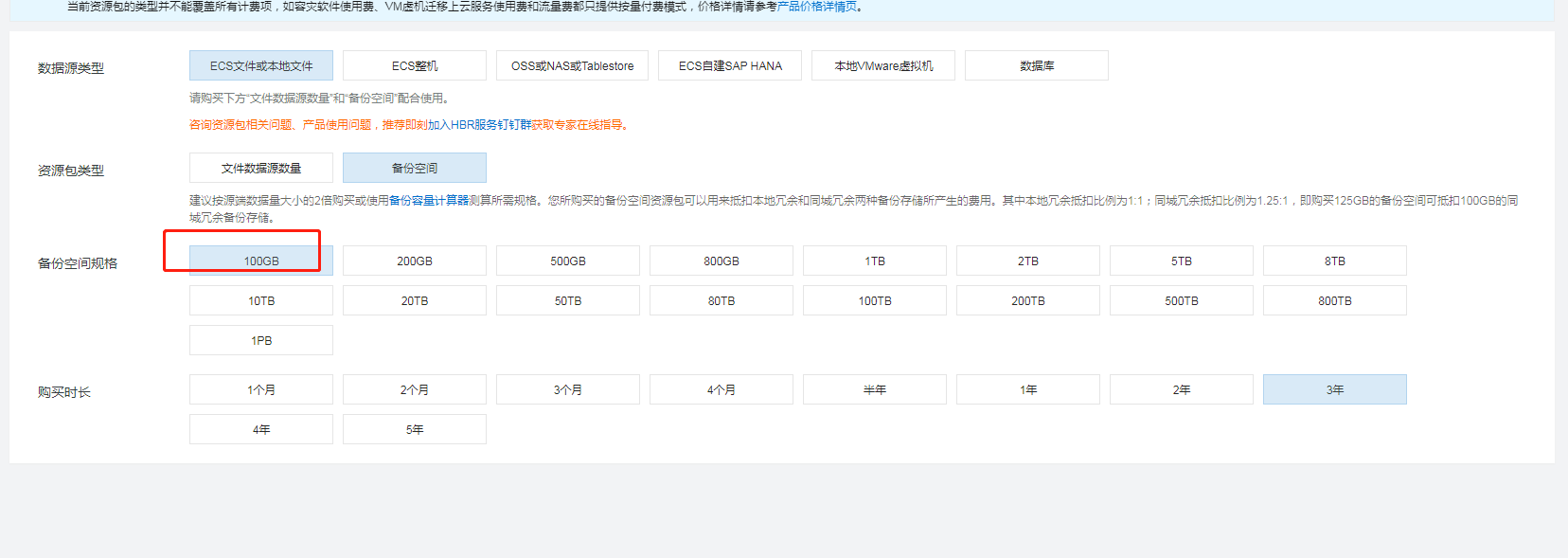
Task: Select 8TB backup space specification
Action: pos(1335,261)
